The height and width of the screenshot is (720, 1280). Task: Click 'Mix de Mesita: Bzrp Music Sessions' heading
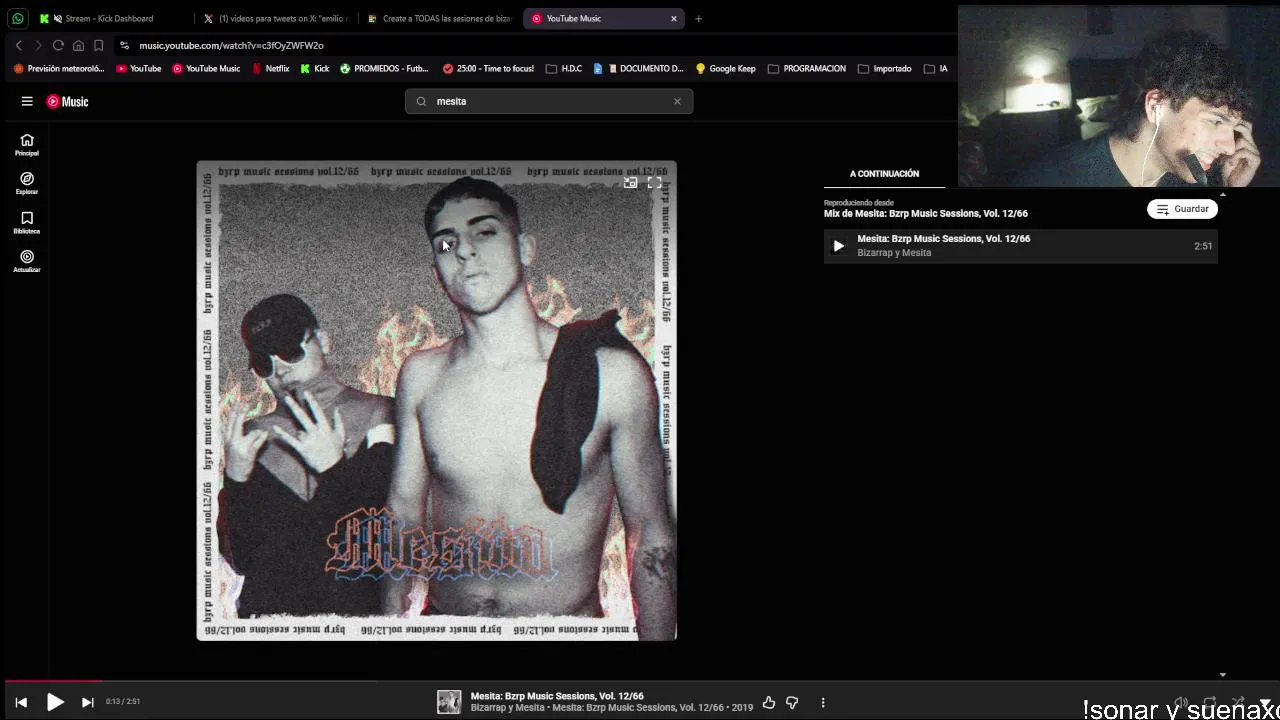click(926, 213)
